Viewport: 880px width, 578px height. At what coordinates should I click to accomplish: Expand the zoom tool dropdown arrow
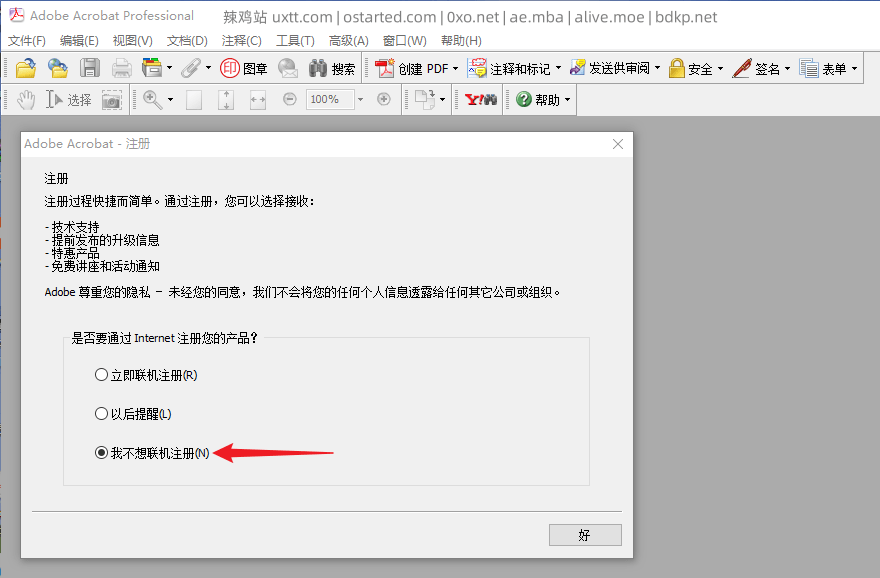point(171,100)
